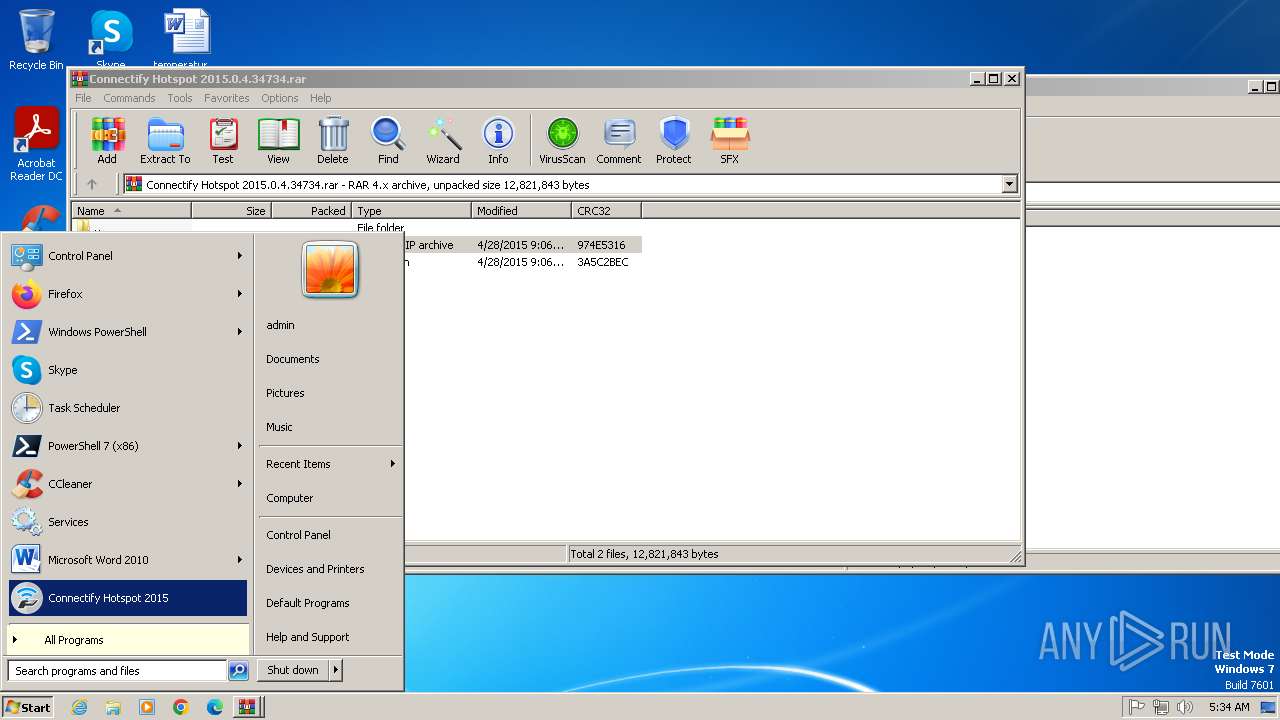The image size is (1280, 720).
Task: Launch Skype from Start menu
Action: 128,370
